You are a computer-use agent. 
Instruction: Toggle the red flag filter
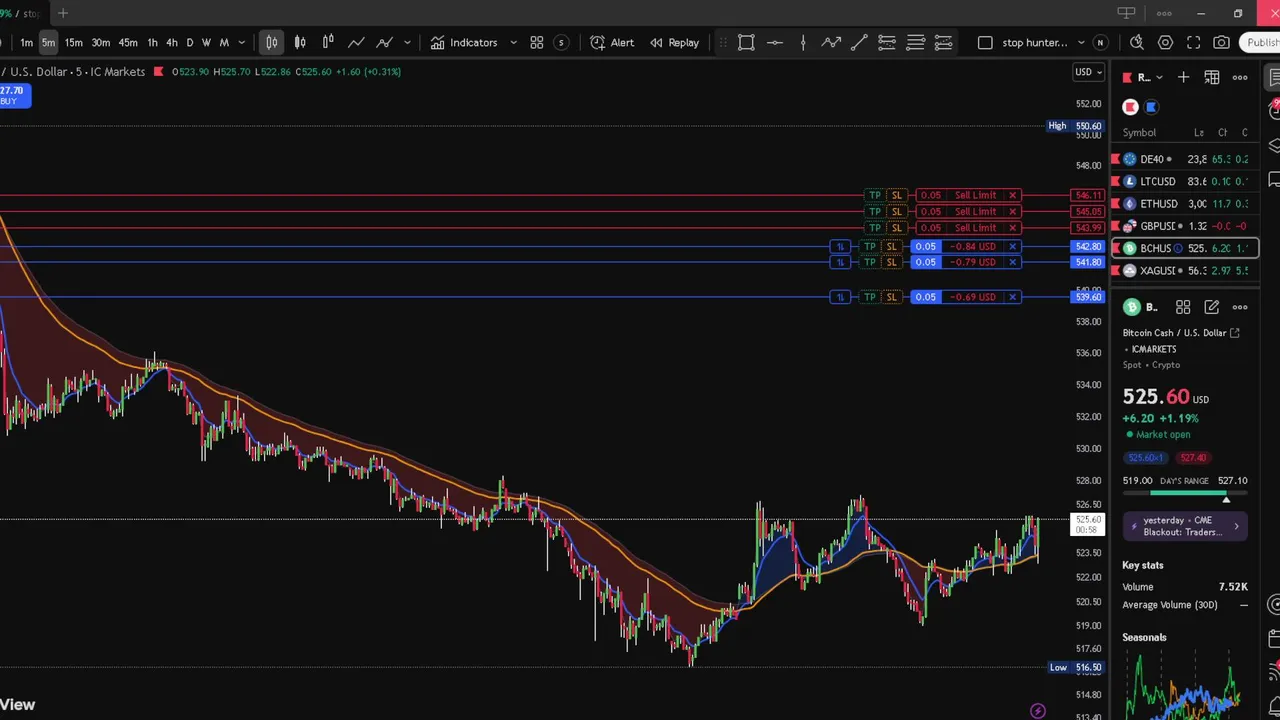coord(1130,107)
